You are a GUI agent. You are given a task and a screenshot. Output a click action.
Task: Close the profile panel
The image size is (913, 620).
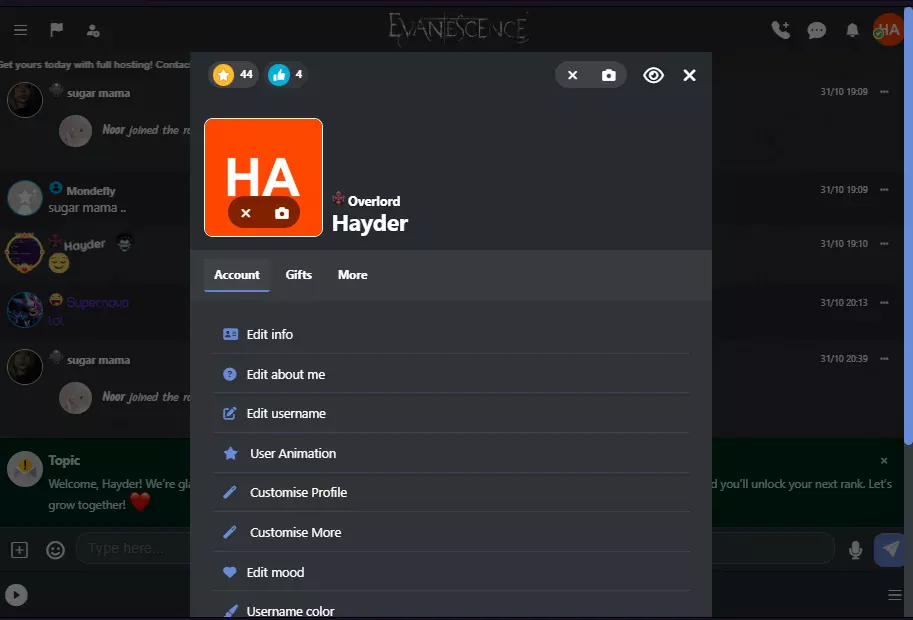click(689, 75)
